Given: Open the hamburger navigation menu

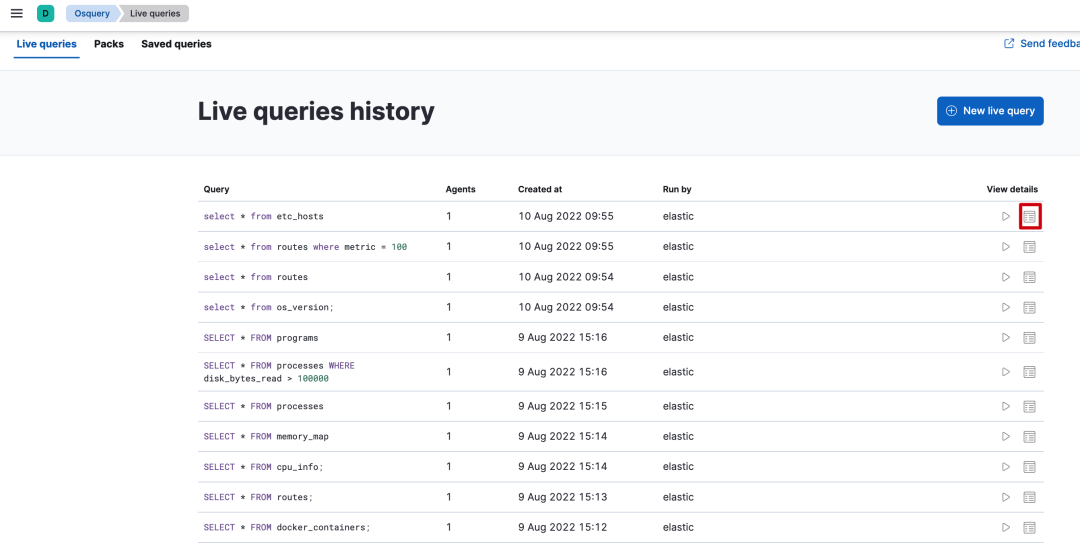Looking at the screenshot, I should pos(16,13).
